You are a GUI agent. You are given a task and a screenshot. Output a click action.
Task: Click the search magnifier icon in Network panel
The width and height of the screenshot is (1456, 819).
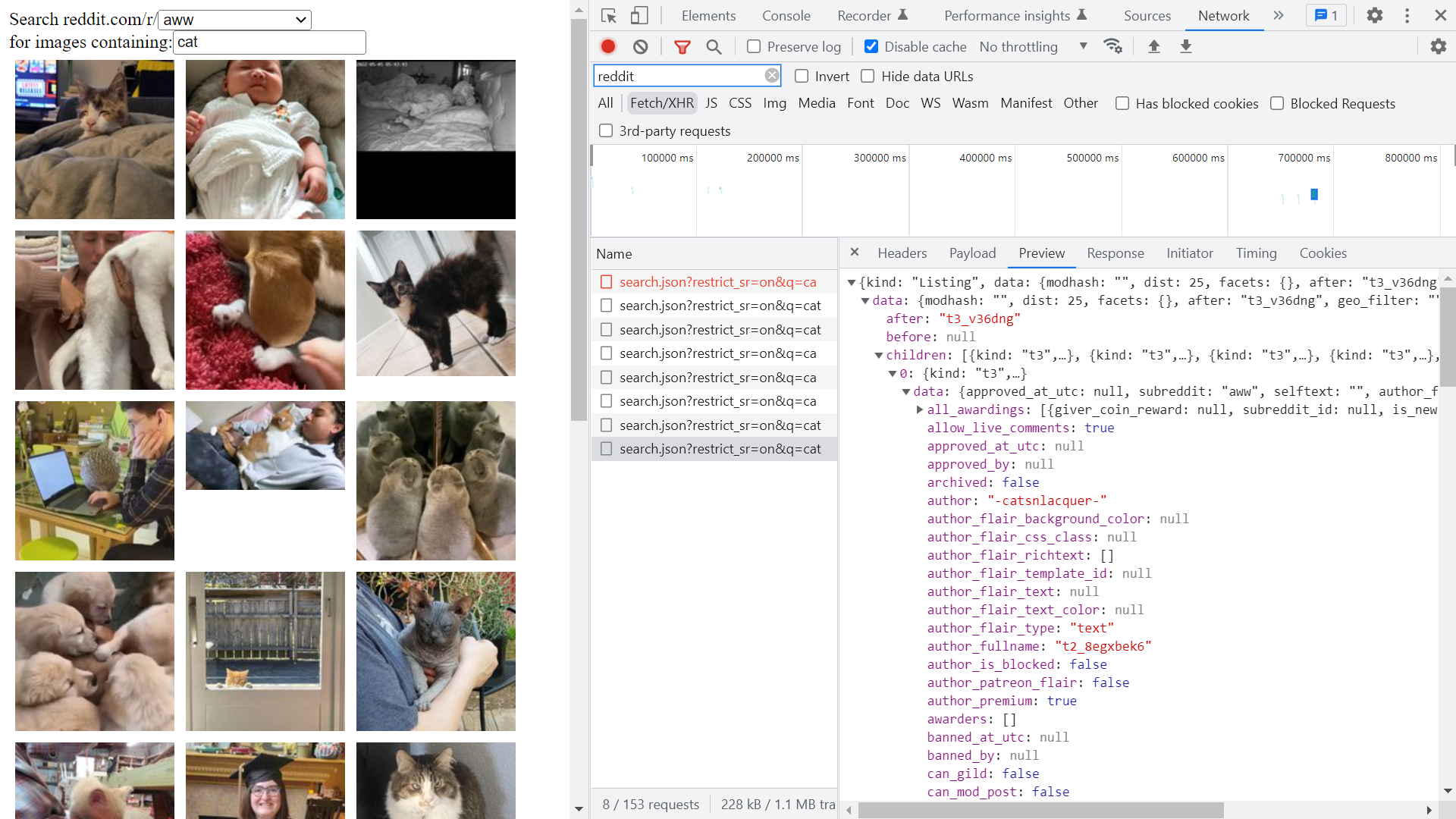(x=715, y=46)
